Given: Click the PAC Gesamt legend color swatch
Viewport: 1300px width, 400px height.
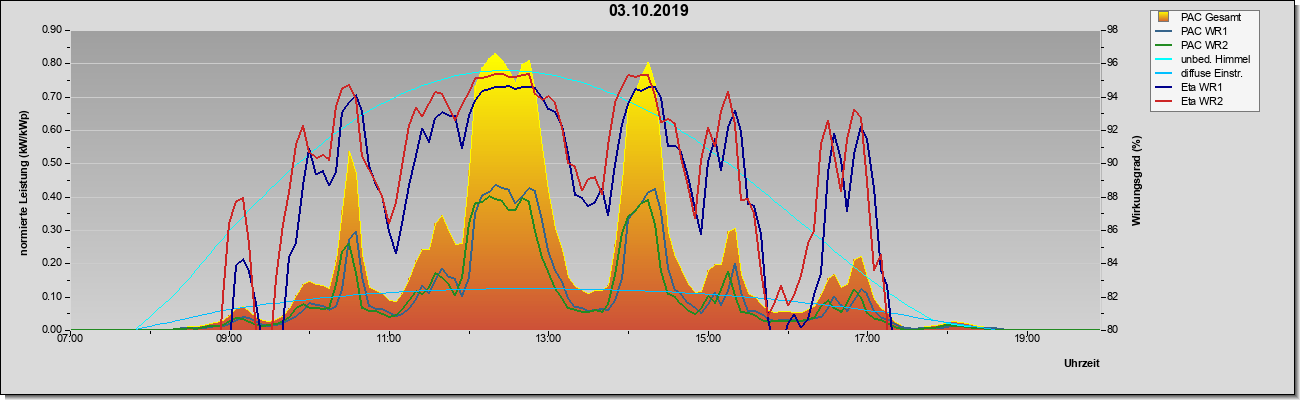Looking at the screenshot, I should click(1165, 17).
